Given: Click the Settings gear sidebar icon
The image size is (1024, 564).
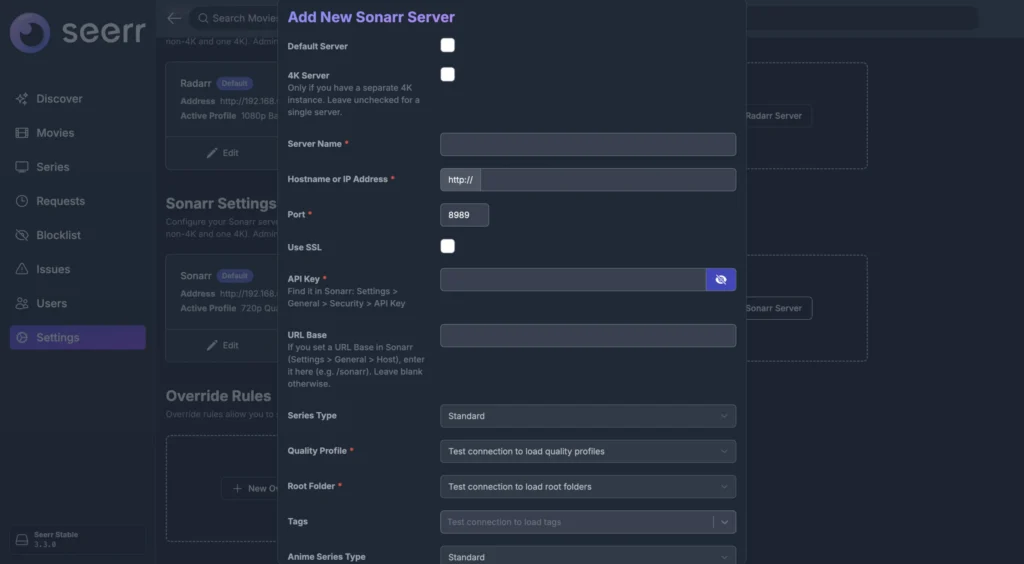Looking at the screenshot, I should [22, 337].
